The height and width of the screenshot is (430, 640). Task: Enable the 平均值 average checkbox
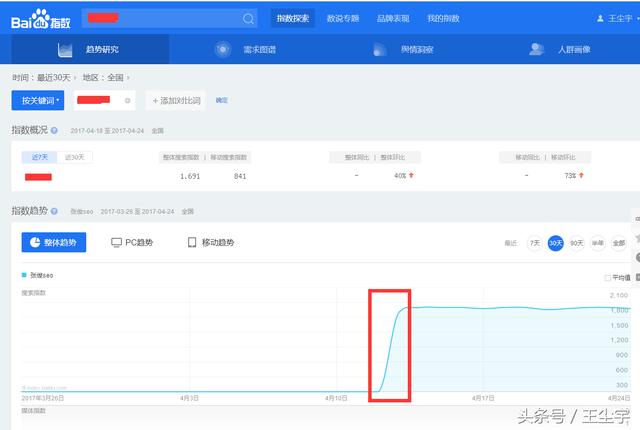click(x=607, y=278)
